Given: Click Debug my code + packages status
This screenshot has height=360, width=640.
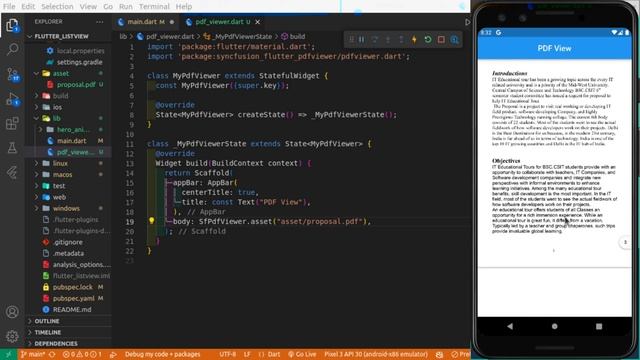Looking at the screenshot, I should (x=162, y=354).
